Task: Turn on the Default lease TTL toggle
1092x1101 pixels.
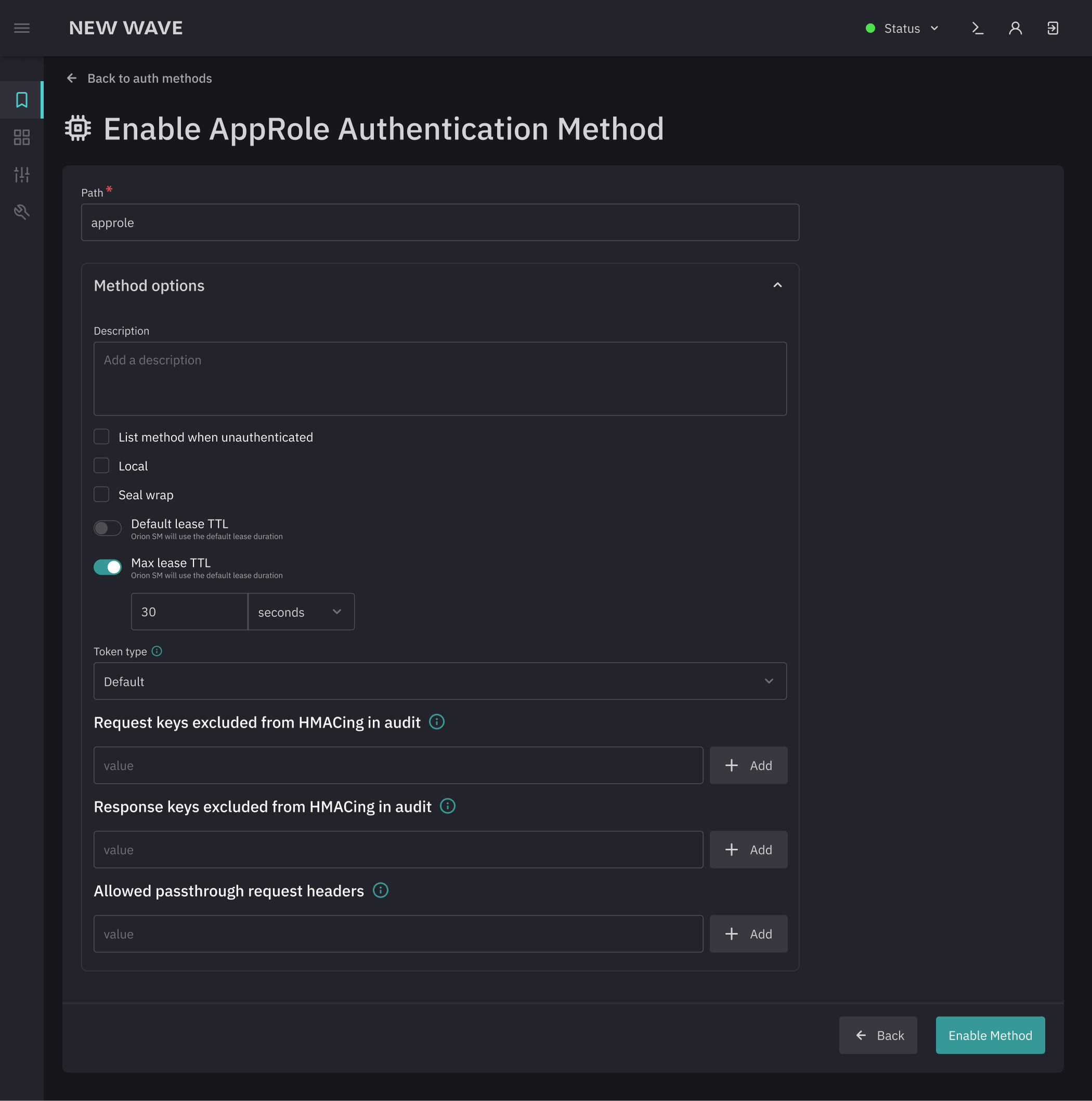Action: (107, 528)
